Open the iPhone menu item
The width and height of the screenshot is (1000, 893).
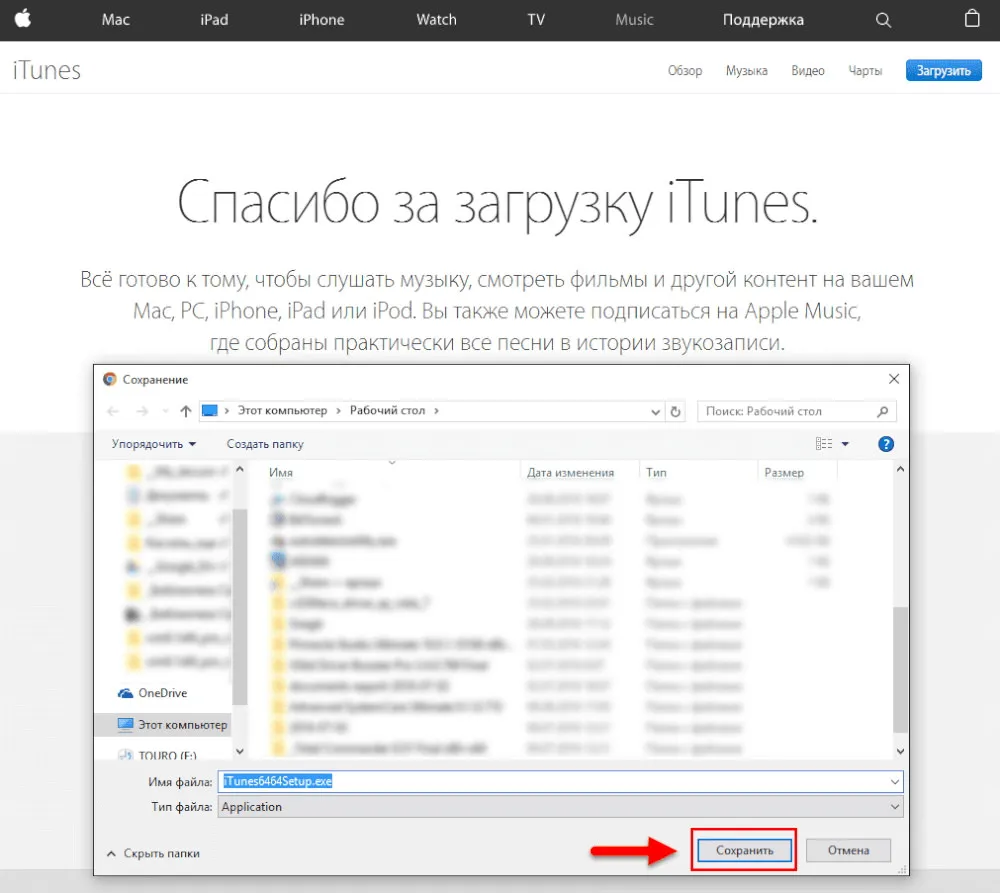[322, 20]
